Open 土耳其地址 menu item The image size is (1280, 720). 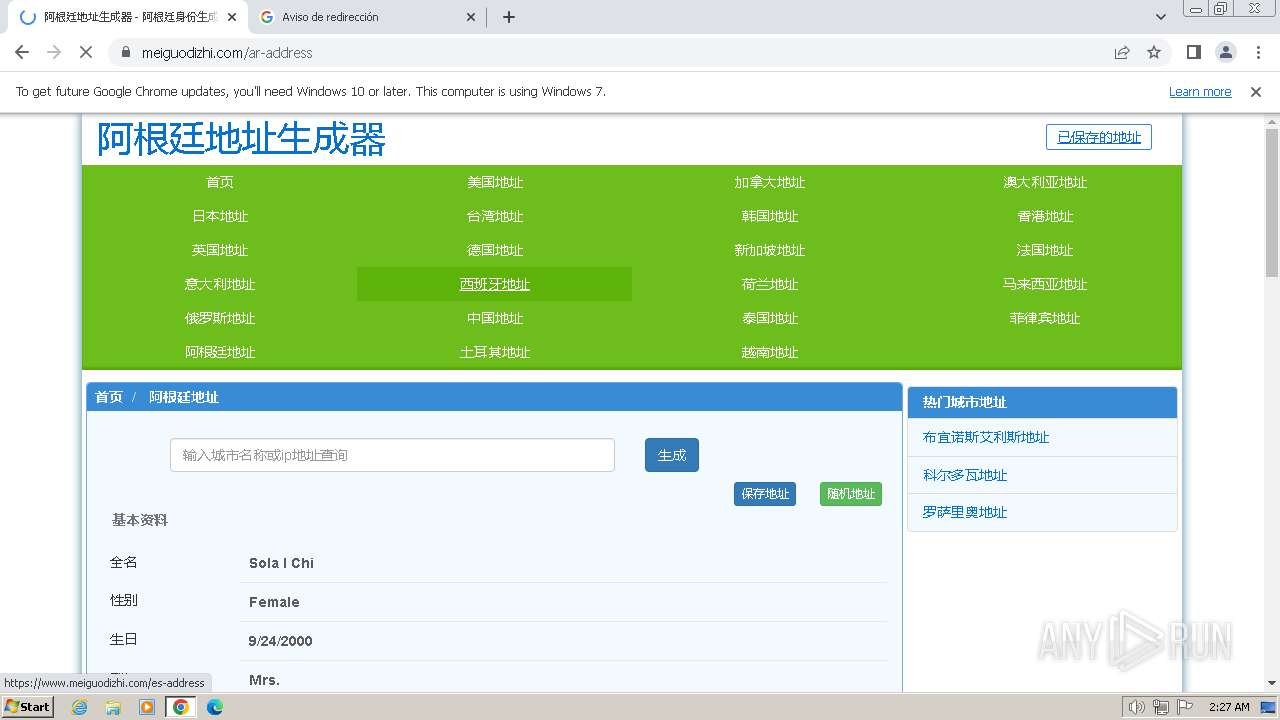click(x=495, y=352)
